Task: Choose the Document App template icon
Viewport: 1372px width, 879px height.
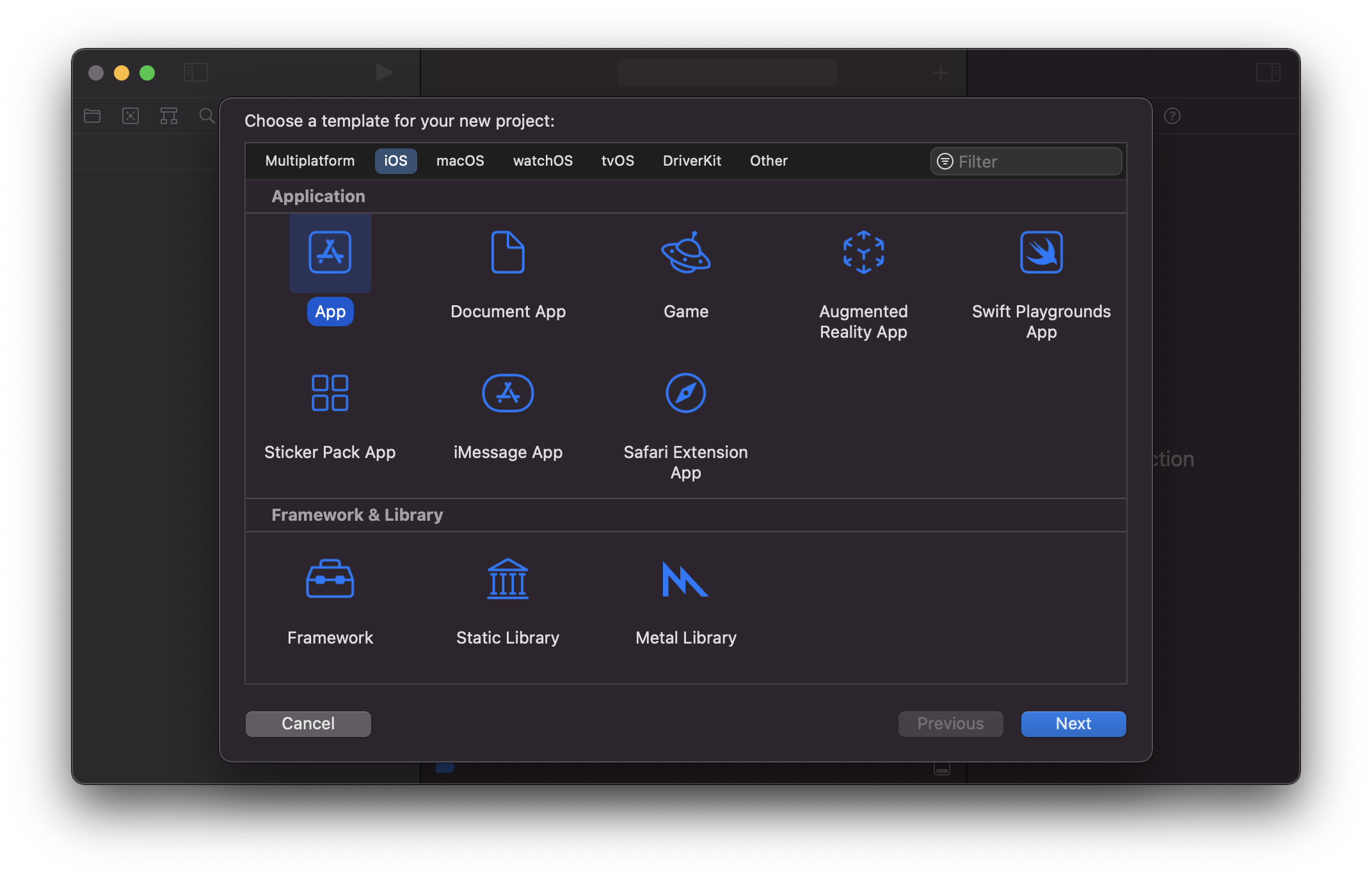Action: [508, 253]
